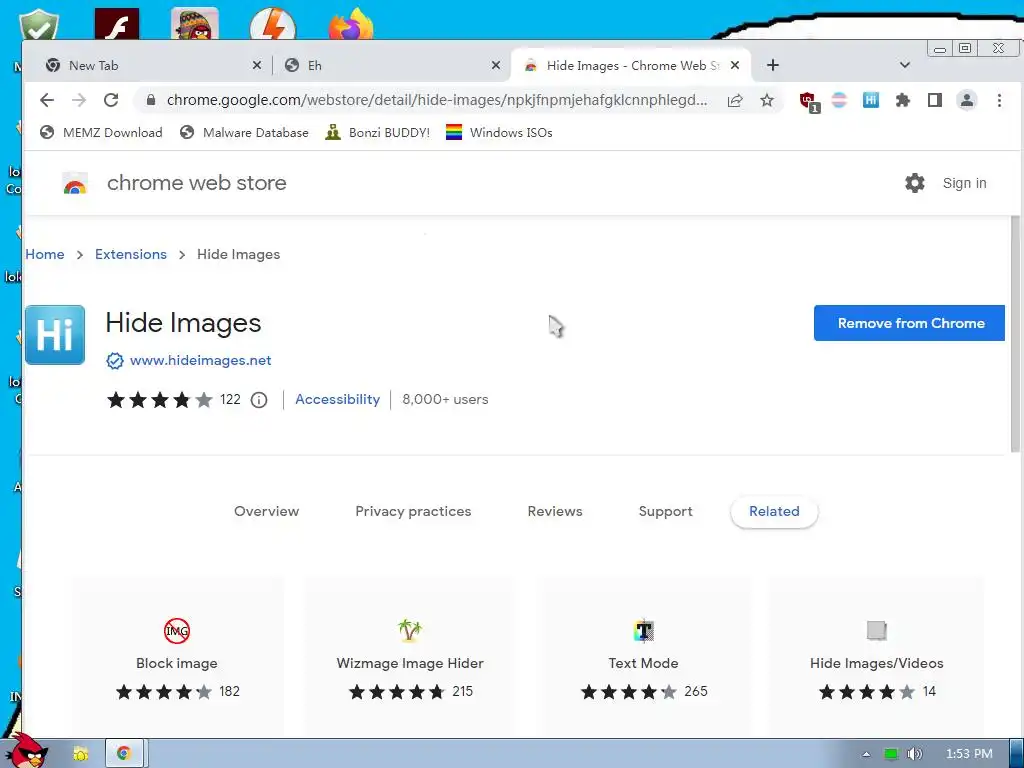Click the site lock icon in address bar

[x=151, y=100]
